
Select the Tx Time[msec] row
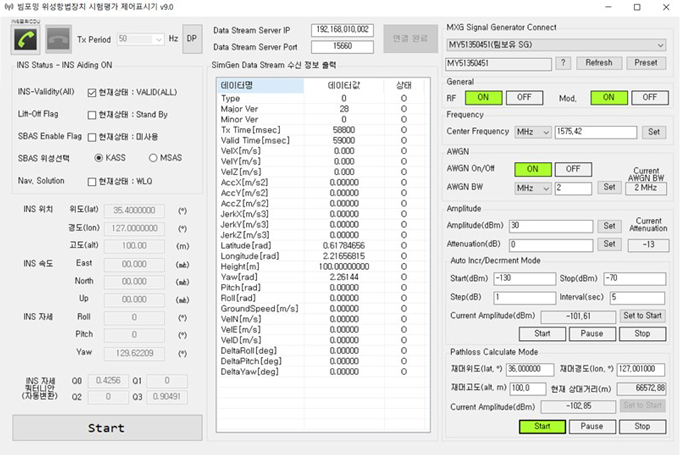(321, 130)
